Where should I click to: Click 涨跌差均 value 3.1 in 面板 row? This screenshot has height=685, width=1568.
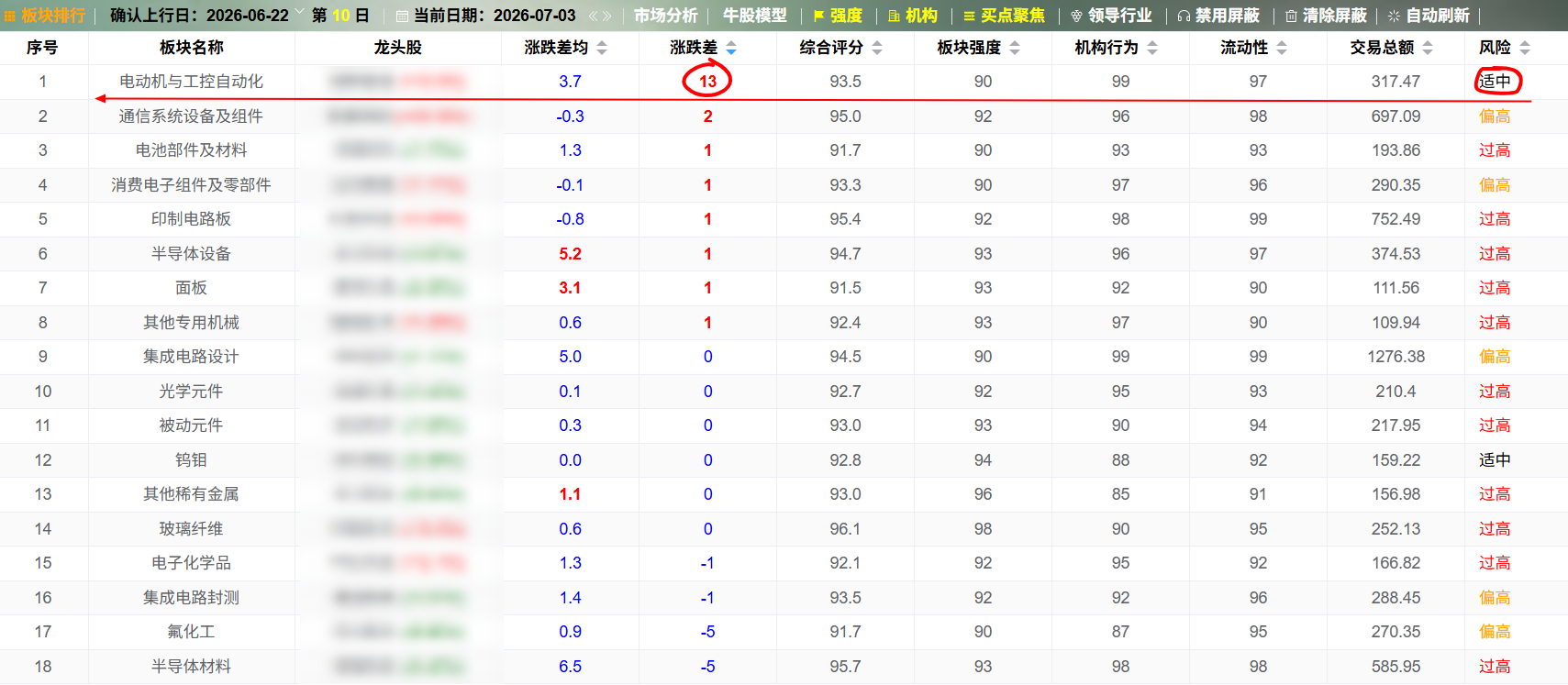coord(570,288)
